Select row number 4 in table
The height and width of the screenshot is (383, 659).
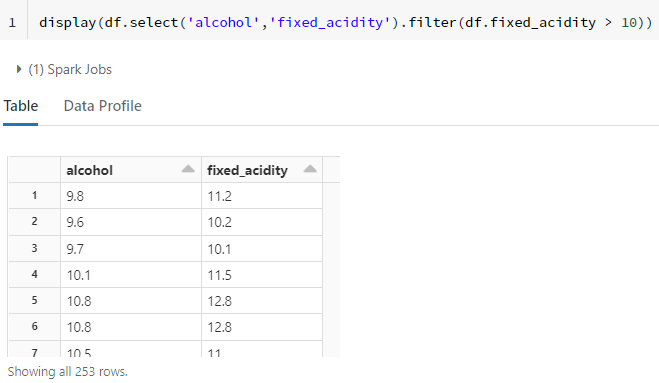tap(34, 275)
